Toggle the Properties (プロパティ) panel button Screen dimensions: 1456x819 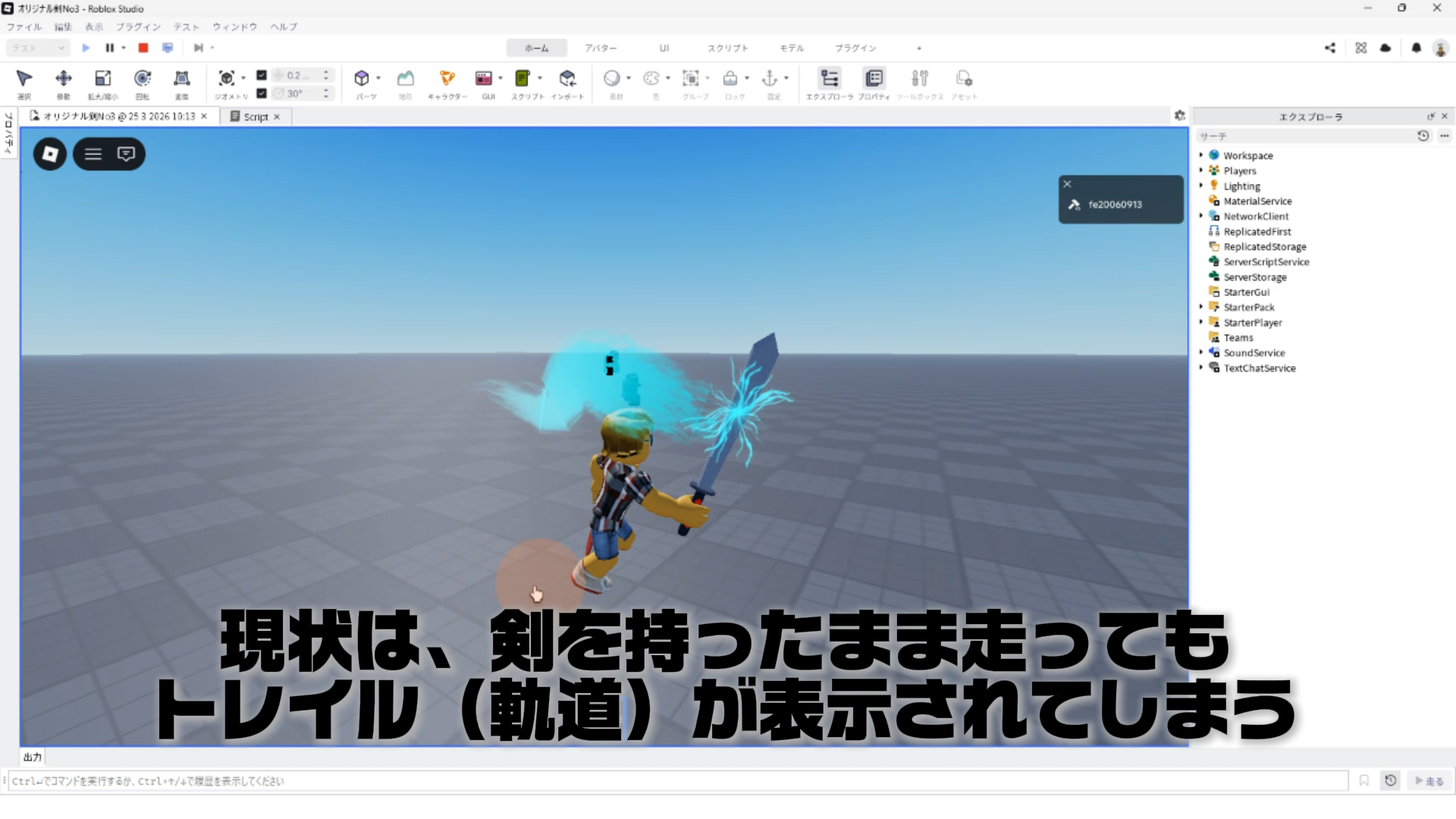874,79
